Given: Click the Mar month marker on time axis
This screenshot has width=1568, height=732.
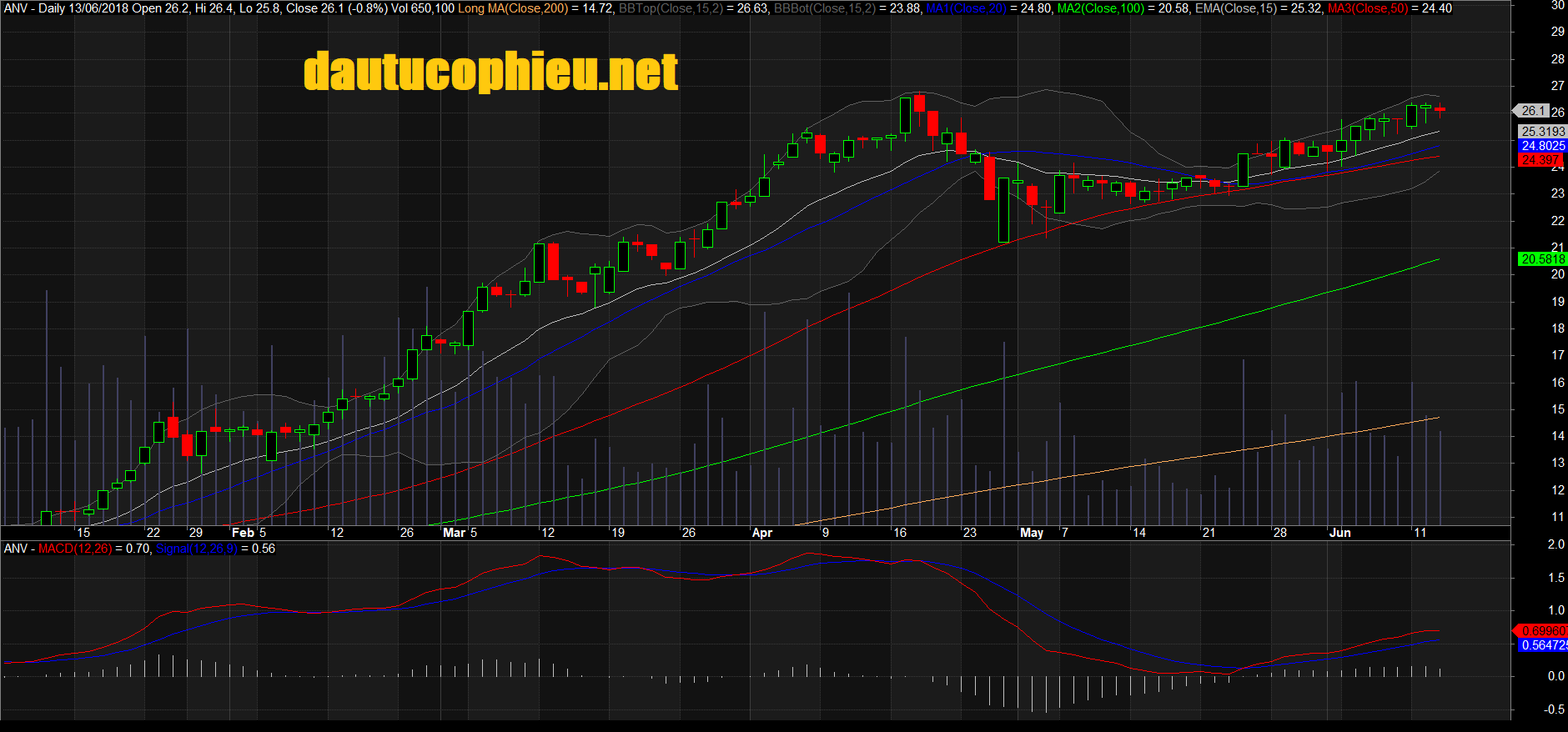Looking at the screenshot, I should pos(454,533).
